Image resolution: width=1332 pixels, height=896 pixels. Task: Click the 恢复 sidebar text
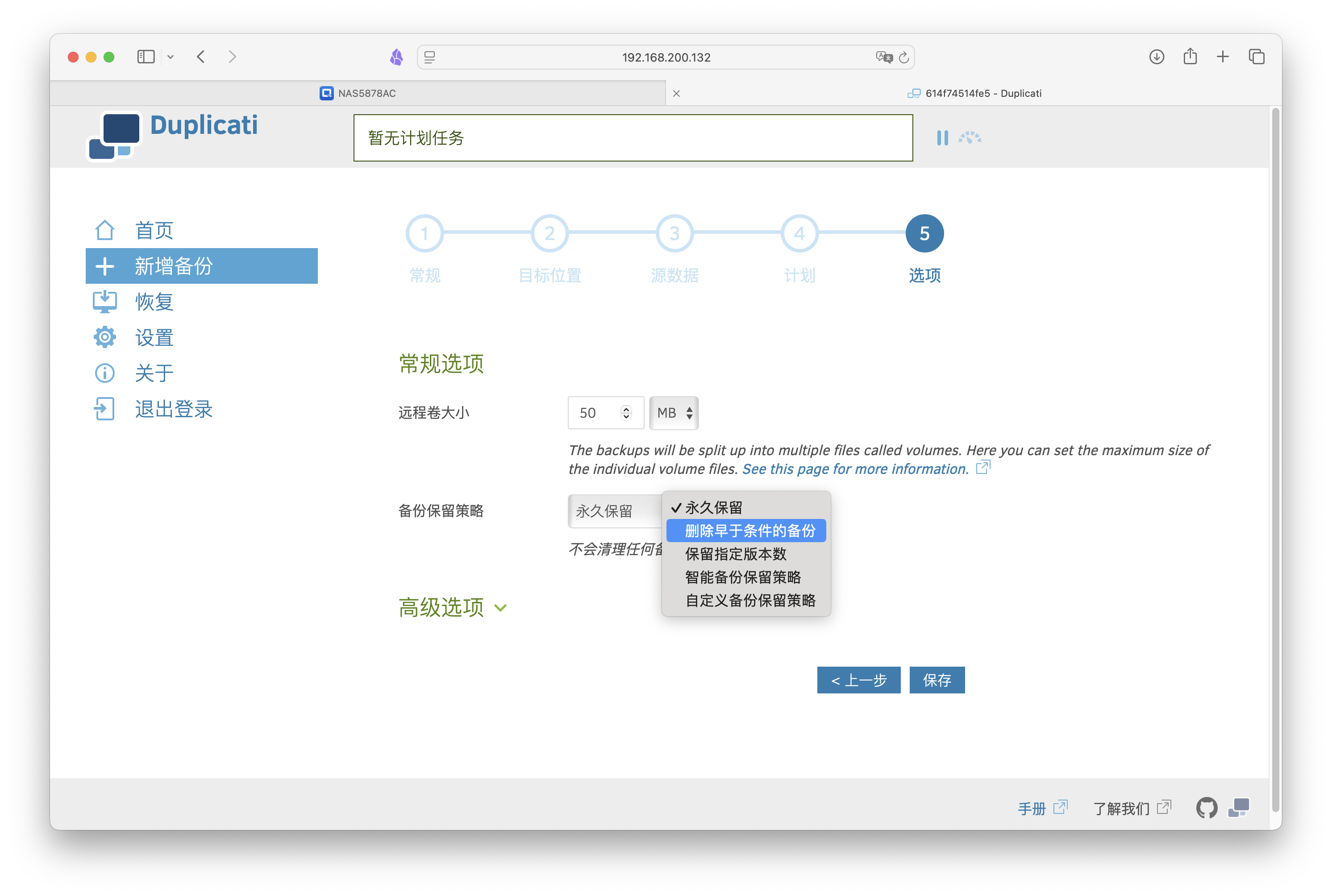154,302
